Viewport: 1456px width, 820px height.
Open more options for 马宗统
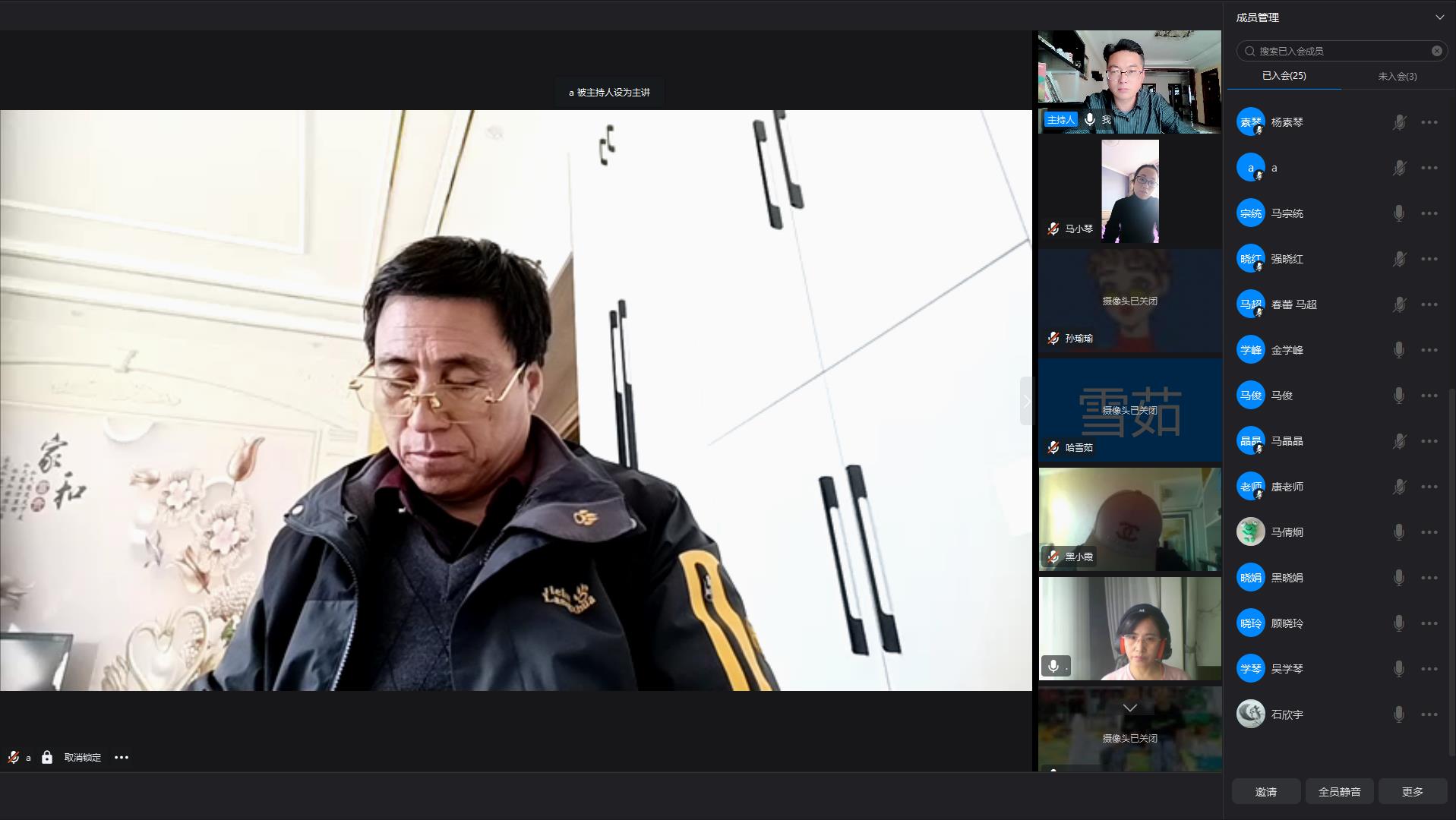(1429, 213)
